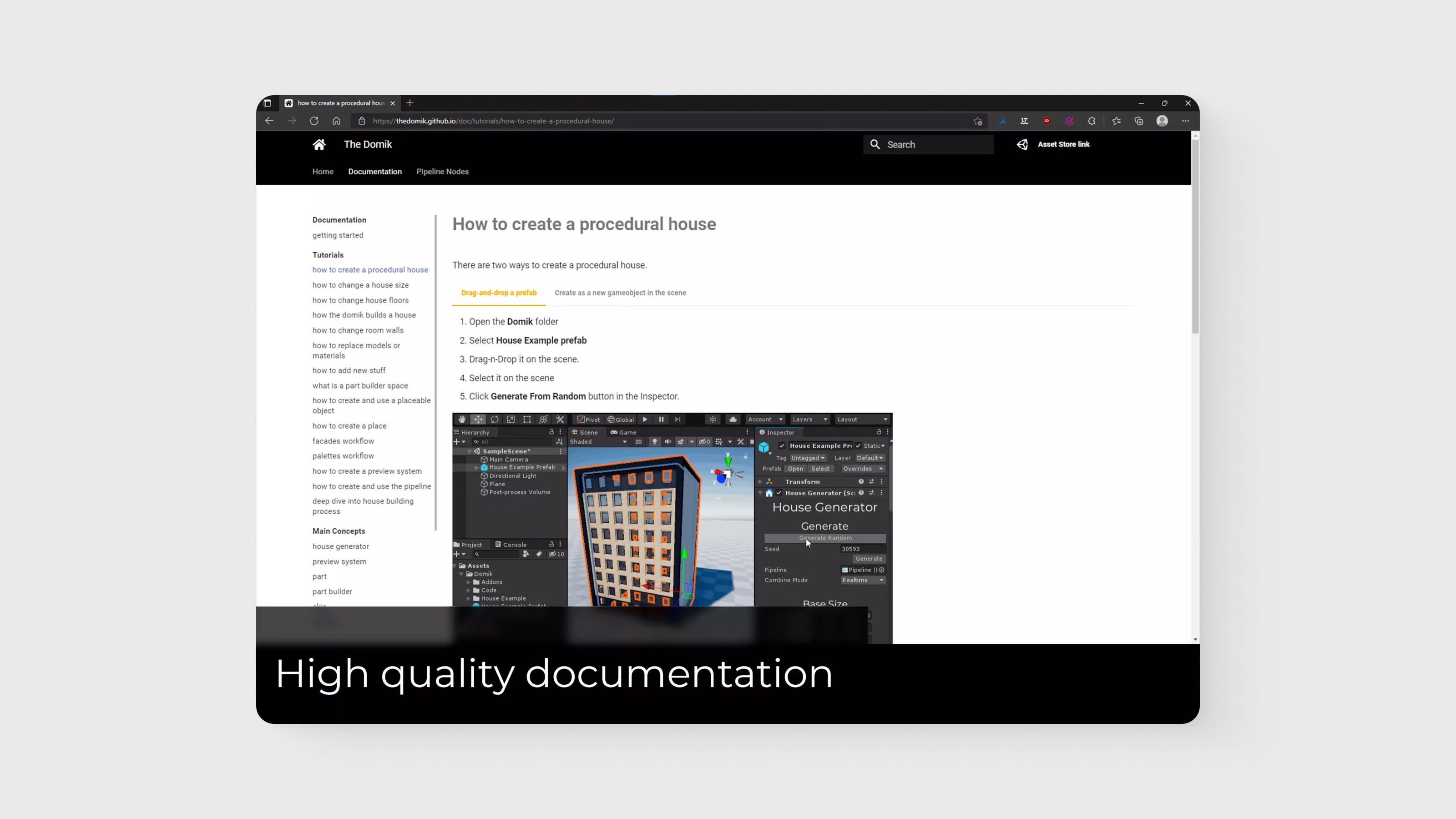Click The Domik house logo icon

[x=319, y=145]
